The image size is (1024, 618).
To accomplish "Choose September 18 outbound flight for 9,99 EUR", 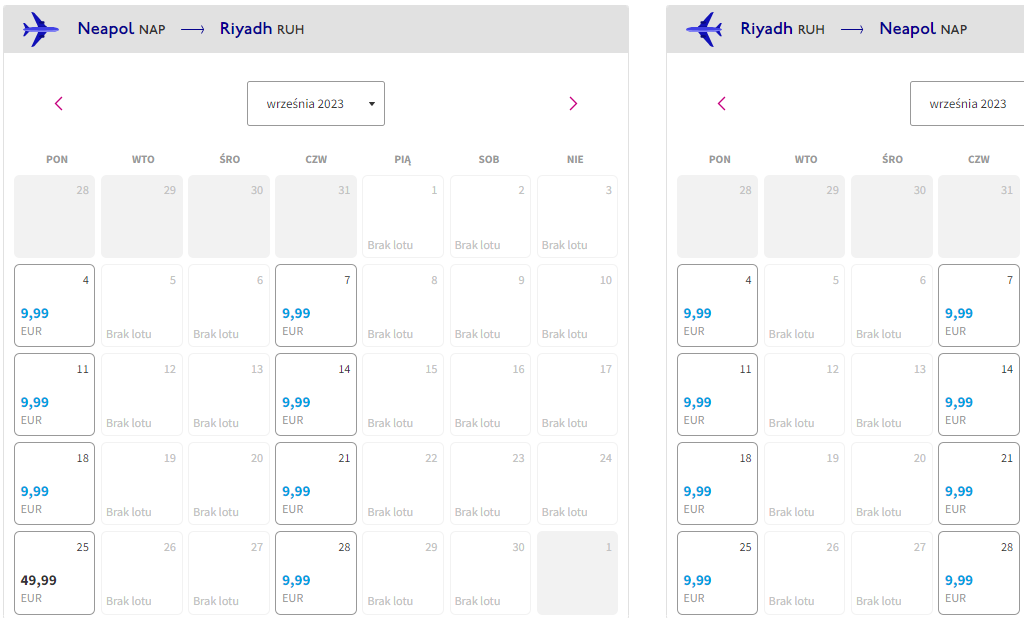I will [54, 483].
